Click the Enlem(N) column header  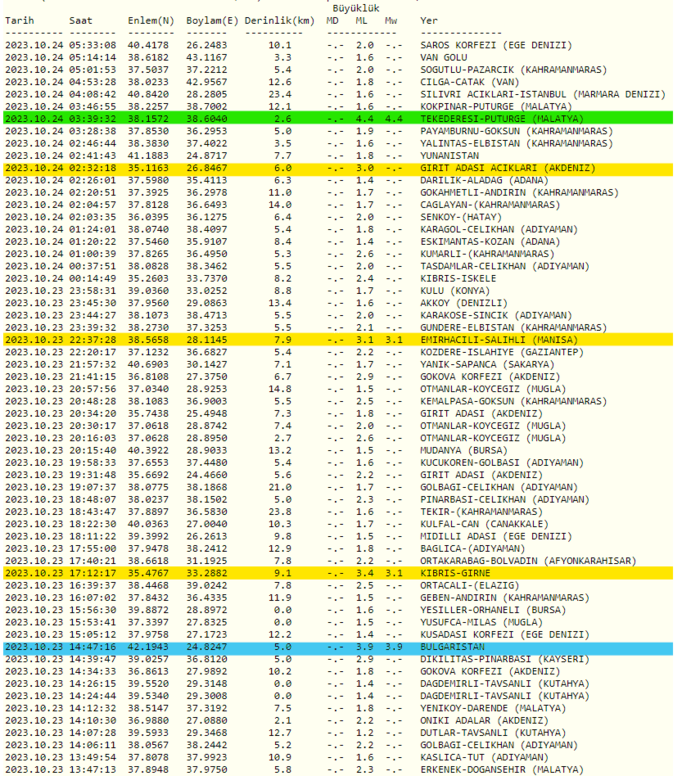point(150,20)
